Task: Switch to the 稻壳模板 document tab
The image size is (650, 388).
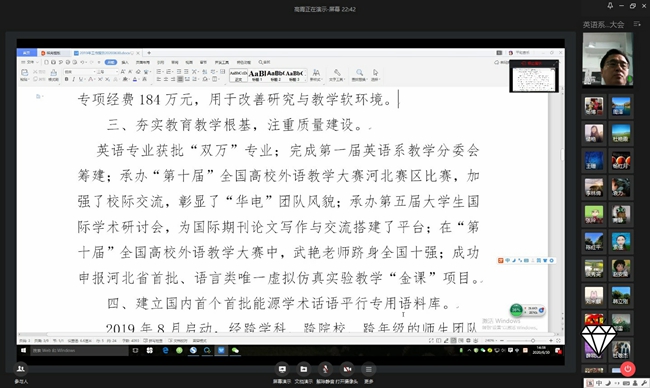Action: point(54,53)
